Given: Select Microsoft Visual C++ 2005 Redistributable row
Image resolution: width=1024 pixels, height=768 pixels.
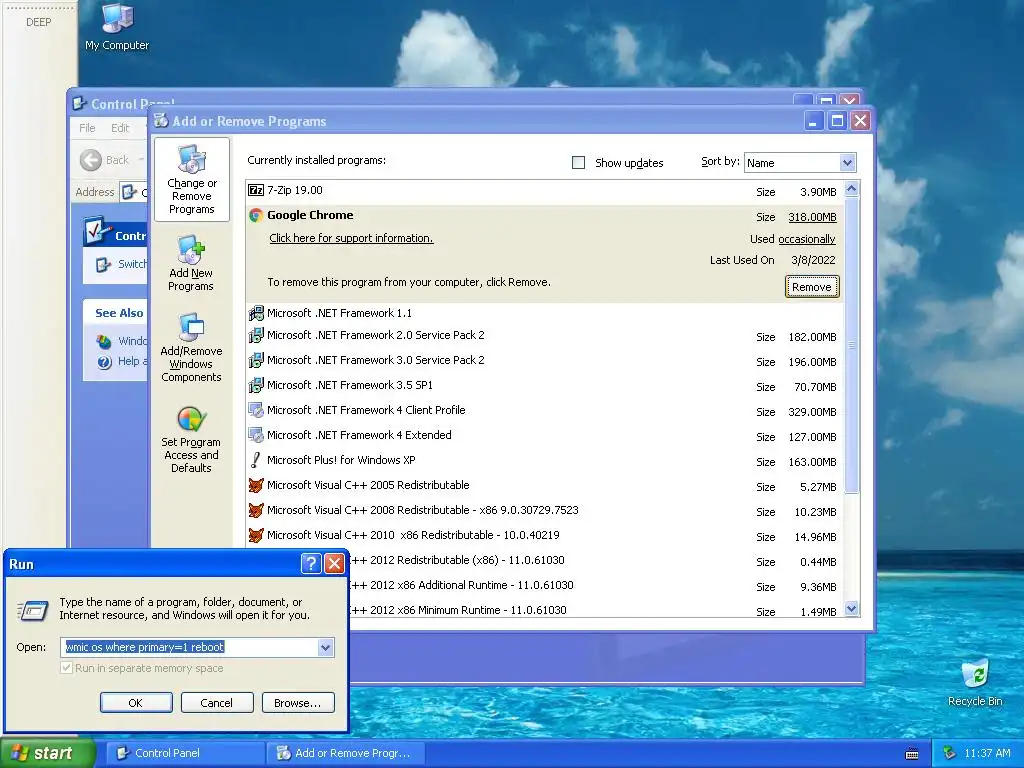Looking at the screenshot, I should point(543,485).
